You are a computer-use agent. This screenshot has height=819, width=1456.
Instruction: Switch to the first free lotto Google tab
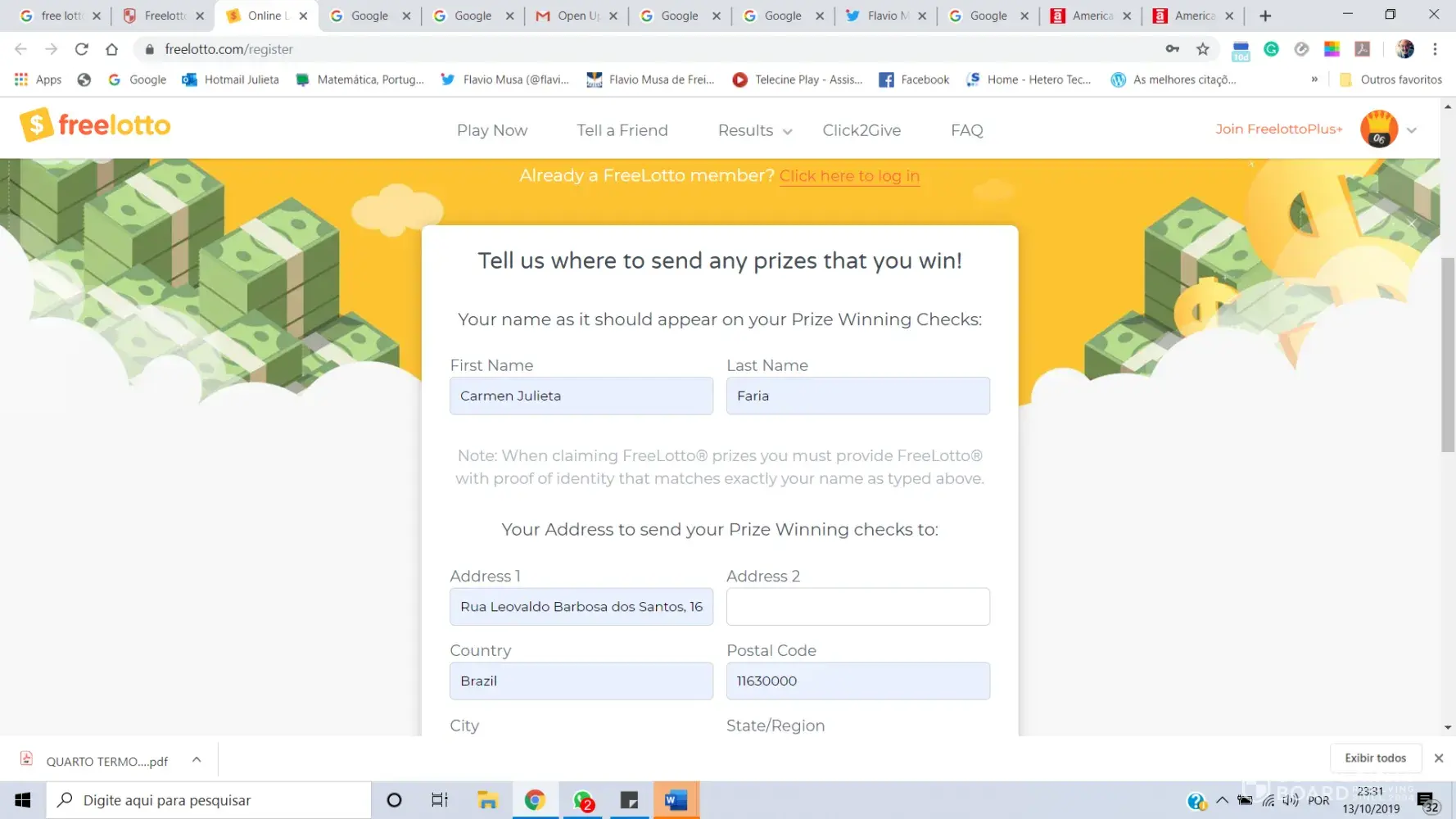coord(59,16)
